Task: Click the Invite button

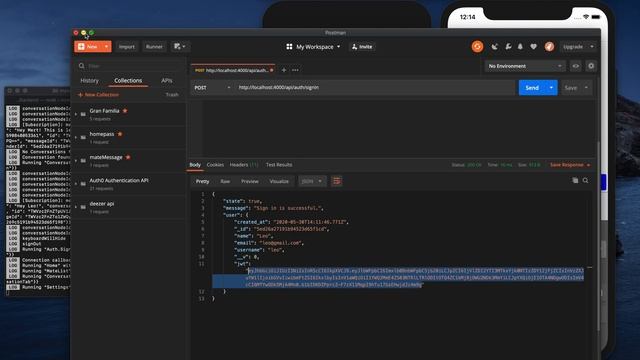Action: 362,47
